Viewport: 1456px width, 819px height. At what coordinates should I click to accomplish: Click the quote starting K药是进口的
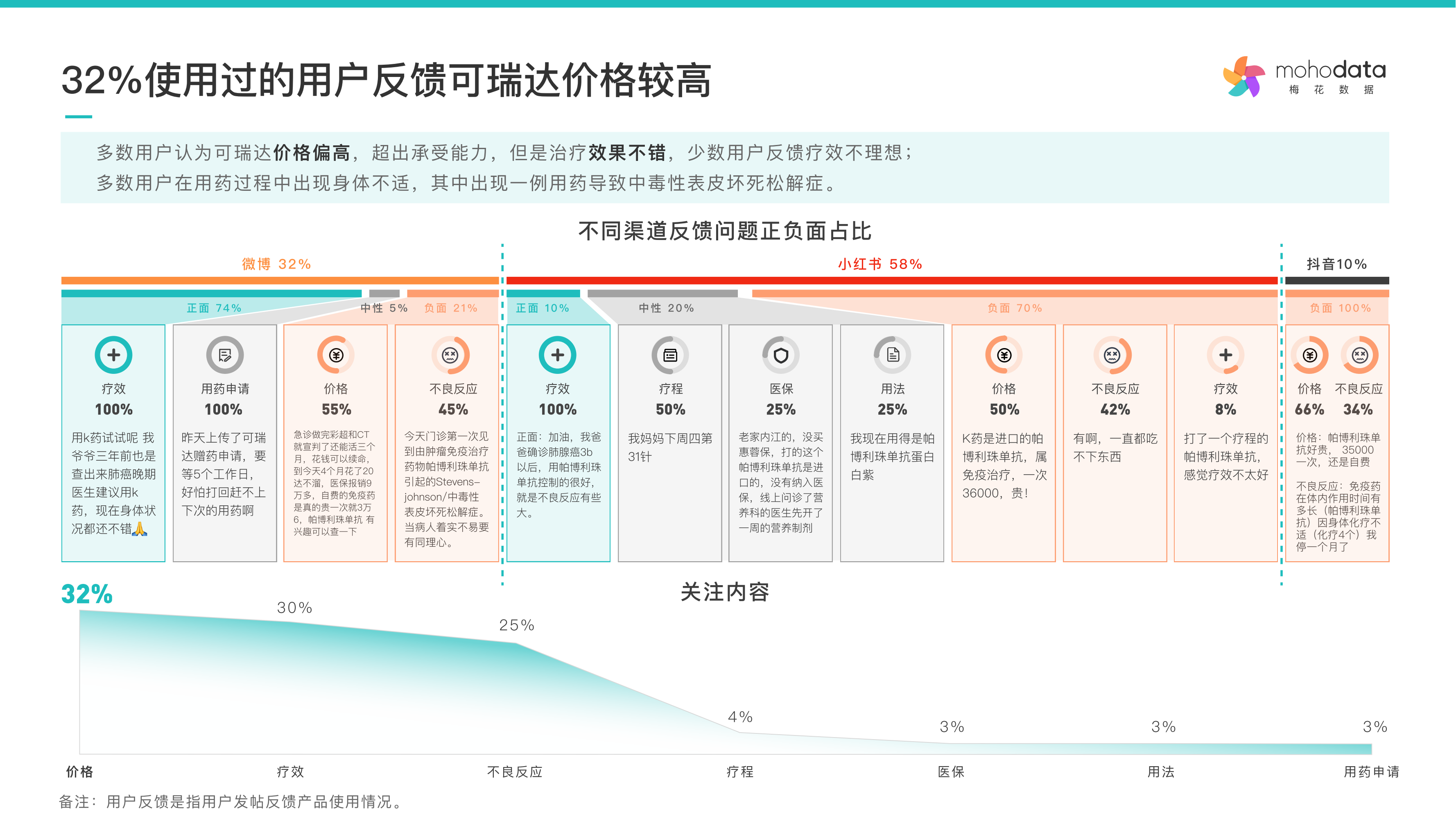(1004, 465)
